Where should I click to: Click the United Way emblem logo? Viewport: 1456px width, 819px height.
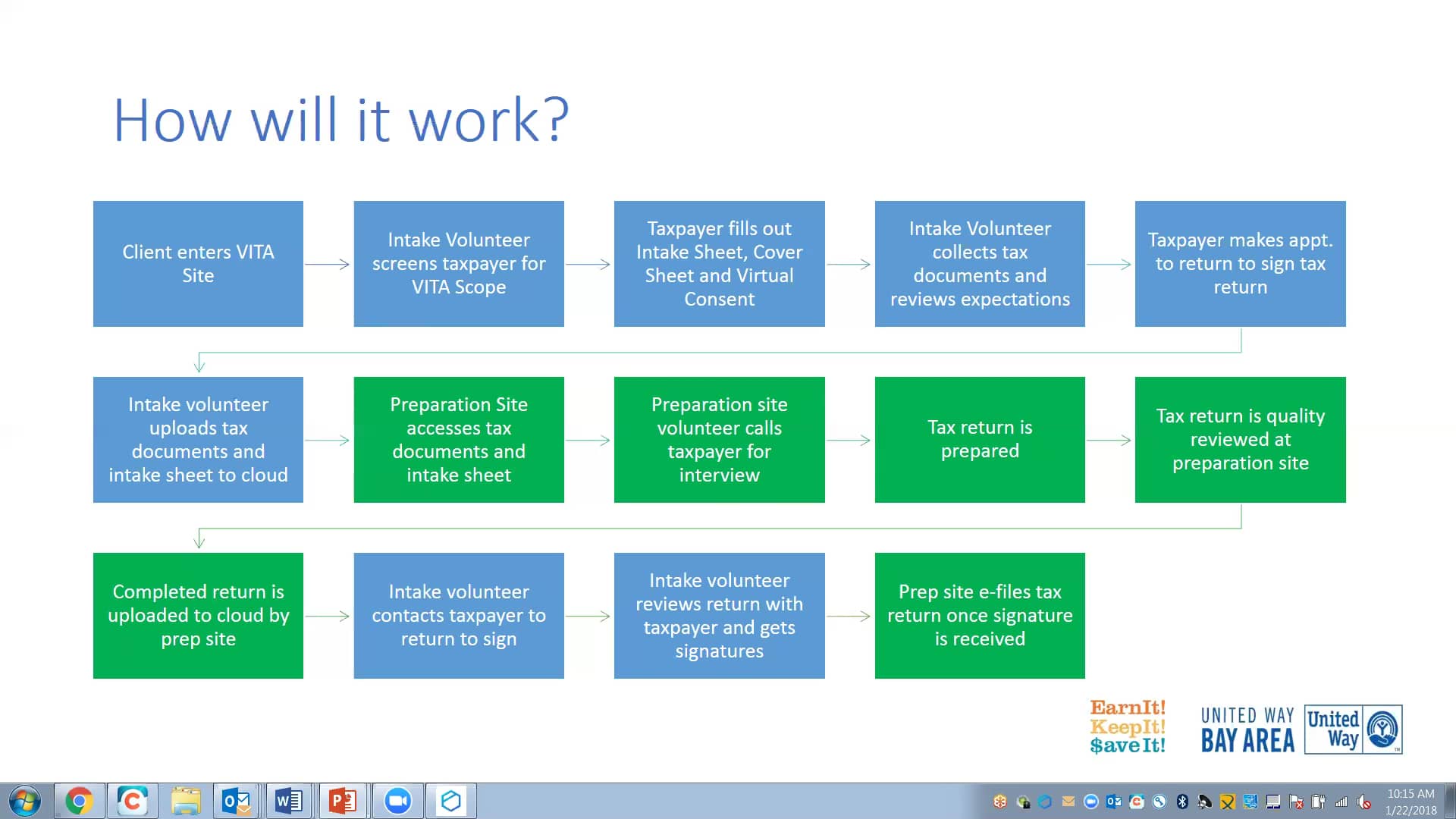tap(1354, 730)
